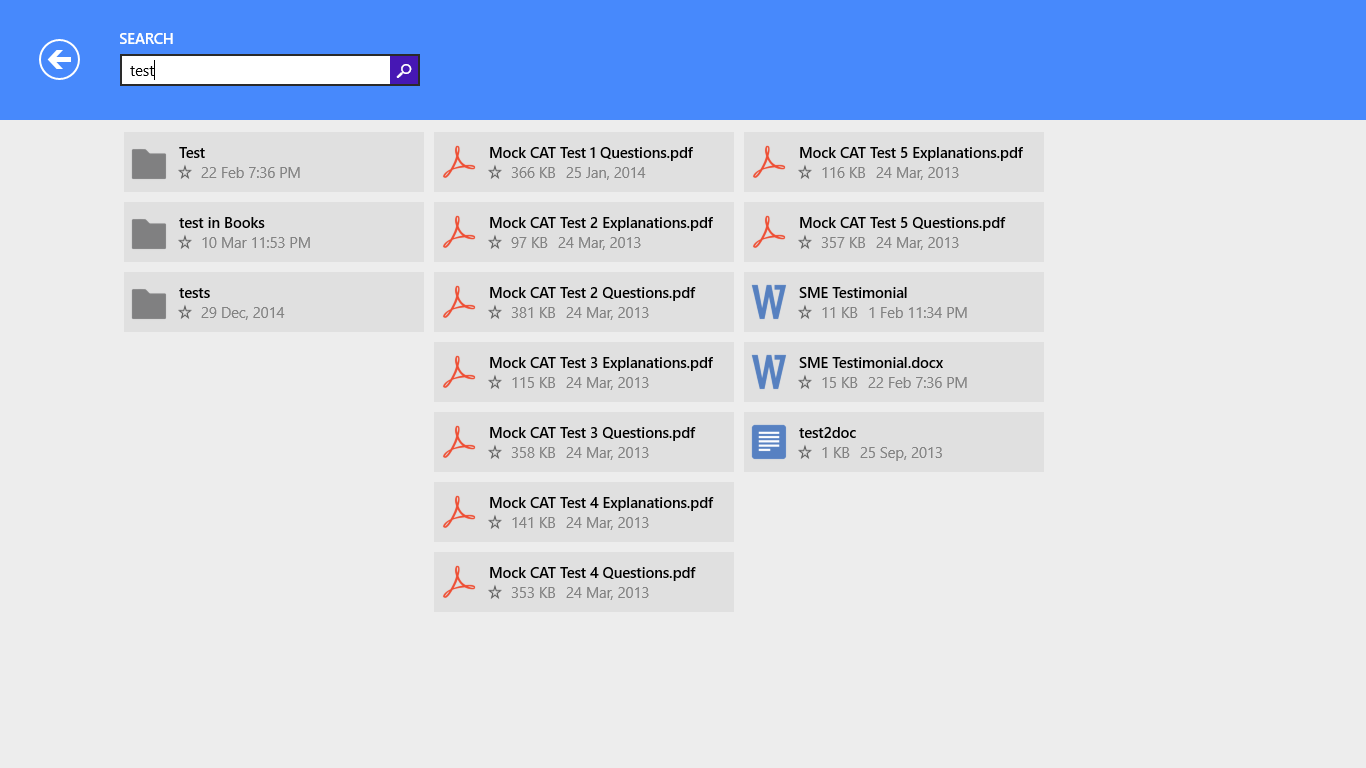Open Mock CAT Test 3 Explanations.pdf
This screenshot has width=1366, height=768.
[600, 363]
